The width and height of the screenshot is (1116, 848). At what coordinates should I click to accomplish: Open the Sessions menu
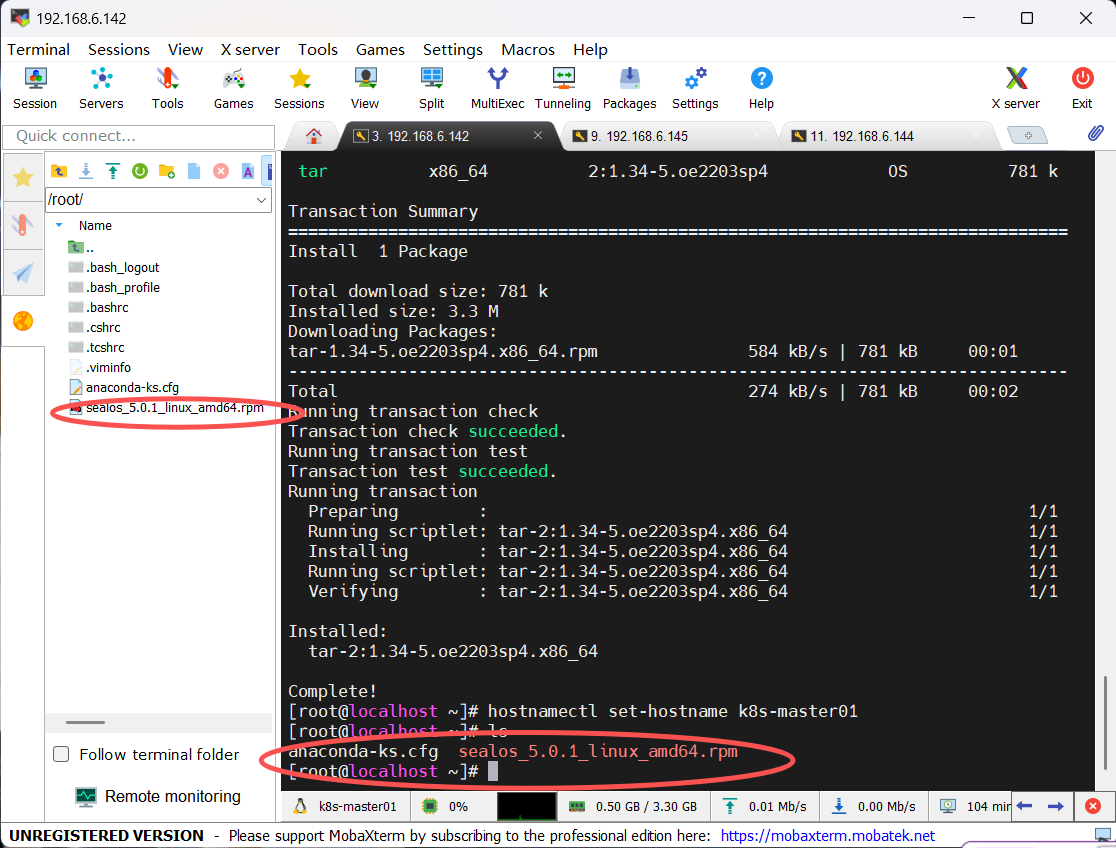(119, 50)
